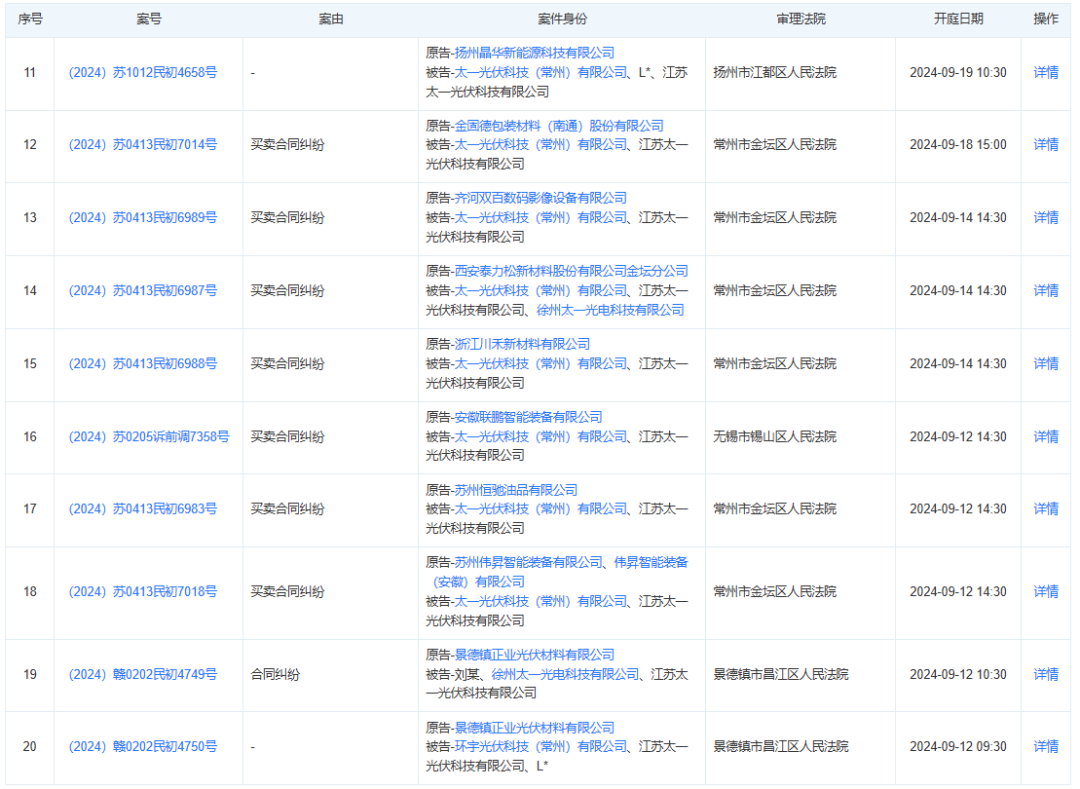Click plaintiff 金国德包装材料（南通）股份有限公司
Viewport: 1080px width, 789px height.
[558, 126]
